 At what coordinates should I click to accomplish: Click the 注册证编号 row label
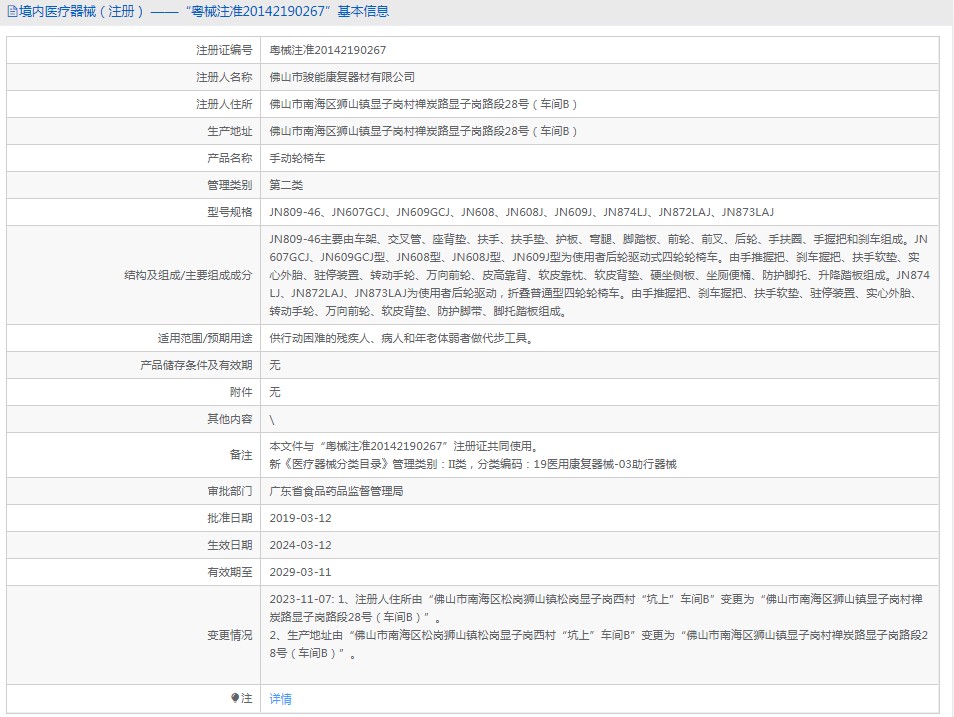pyautogui.click(x=224, y=51)
